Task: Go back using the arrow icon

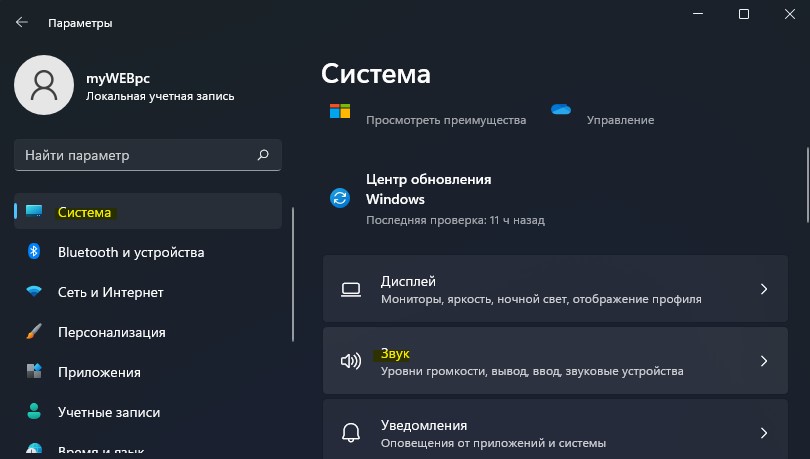Action: click(x=22, y=22)
